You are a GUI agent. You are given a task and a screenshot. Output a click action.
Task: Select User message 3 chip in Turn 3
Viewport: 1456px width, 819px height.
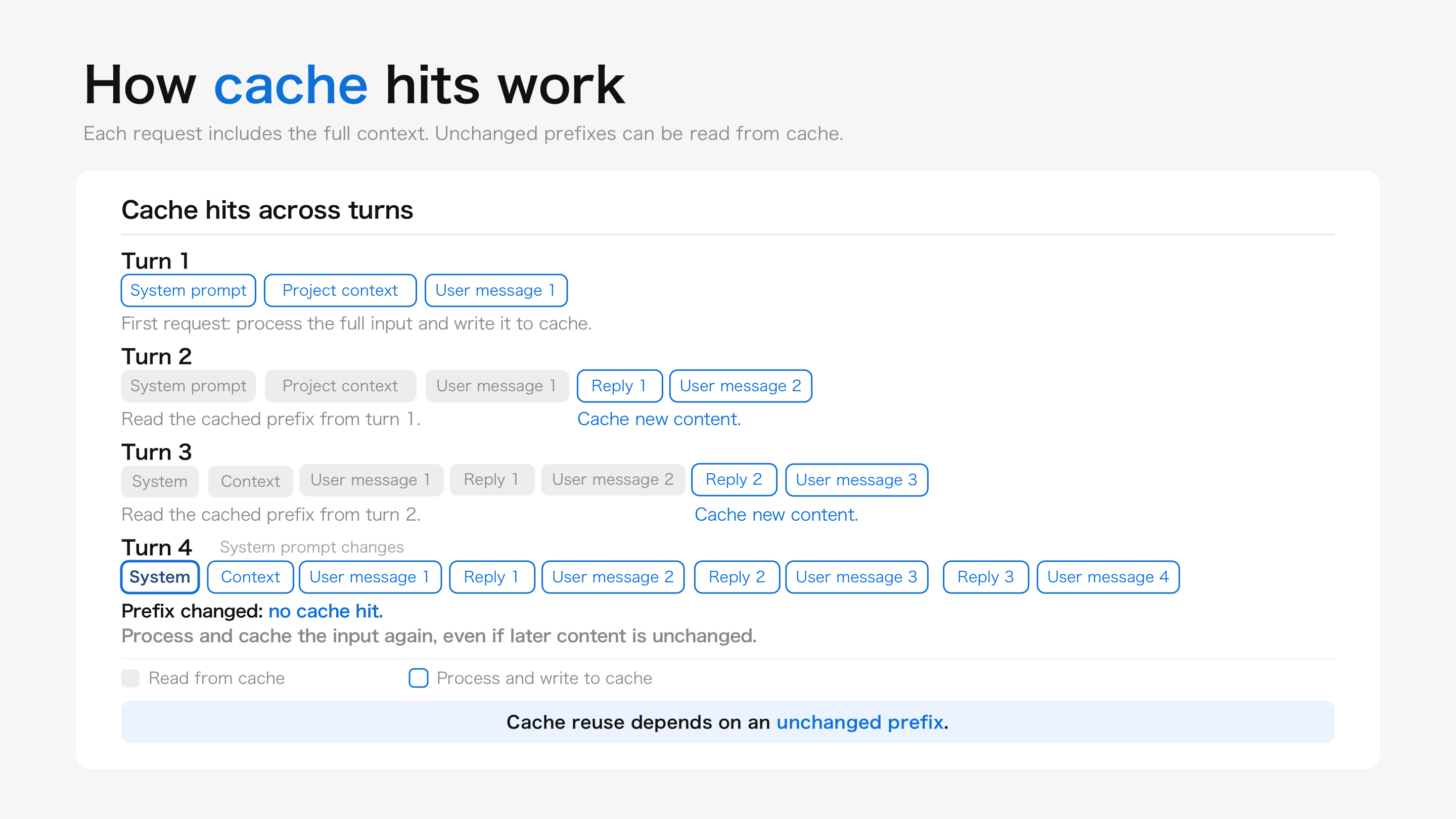856,480
